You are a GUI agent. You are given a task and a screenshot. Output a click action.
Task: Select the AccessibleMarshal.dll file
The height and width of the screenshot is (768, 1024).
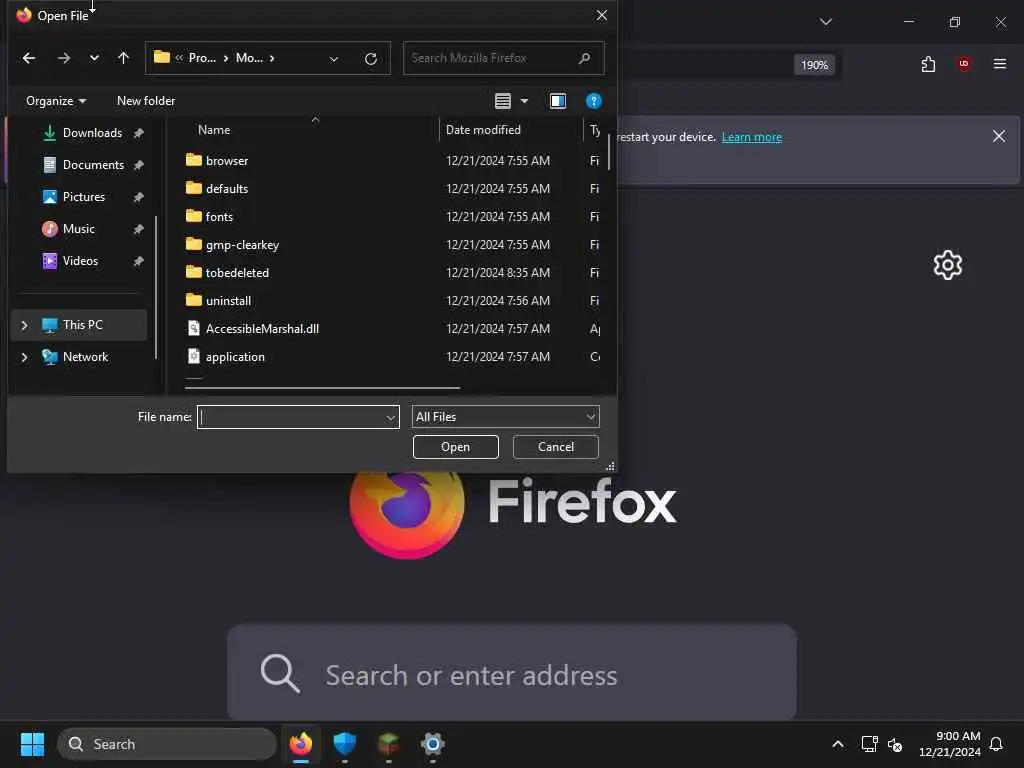(x=262, y=329)
